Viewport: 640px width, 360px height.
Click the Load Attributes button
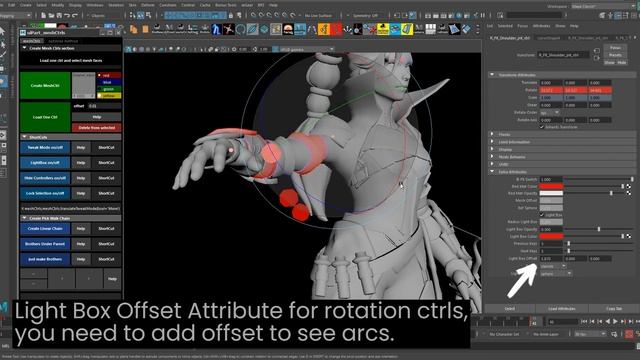562,309
